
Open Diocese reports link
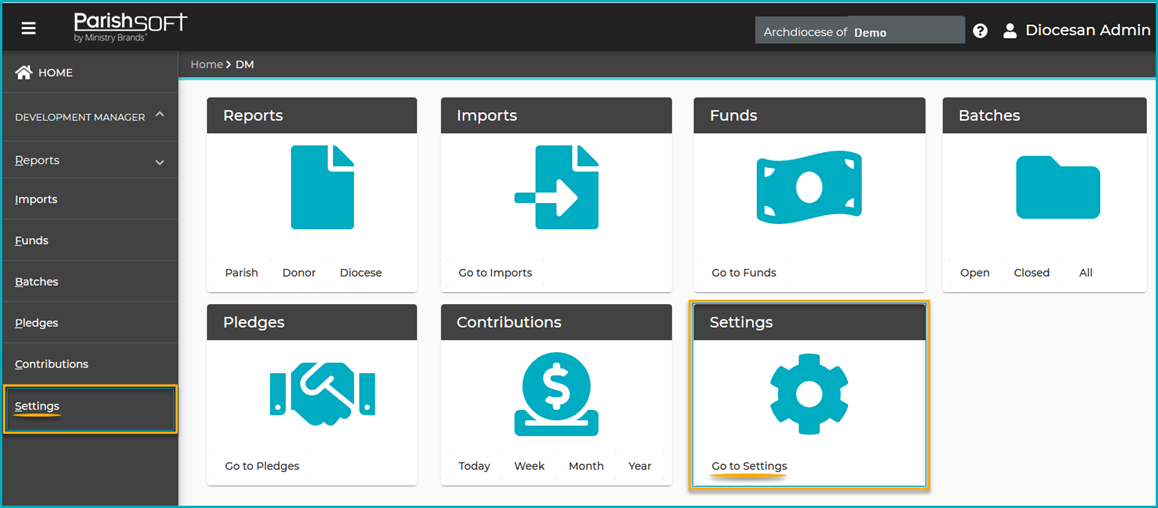[360, 273]
